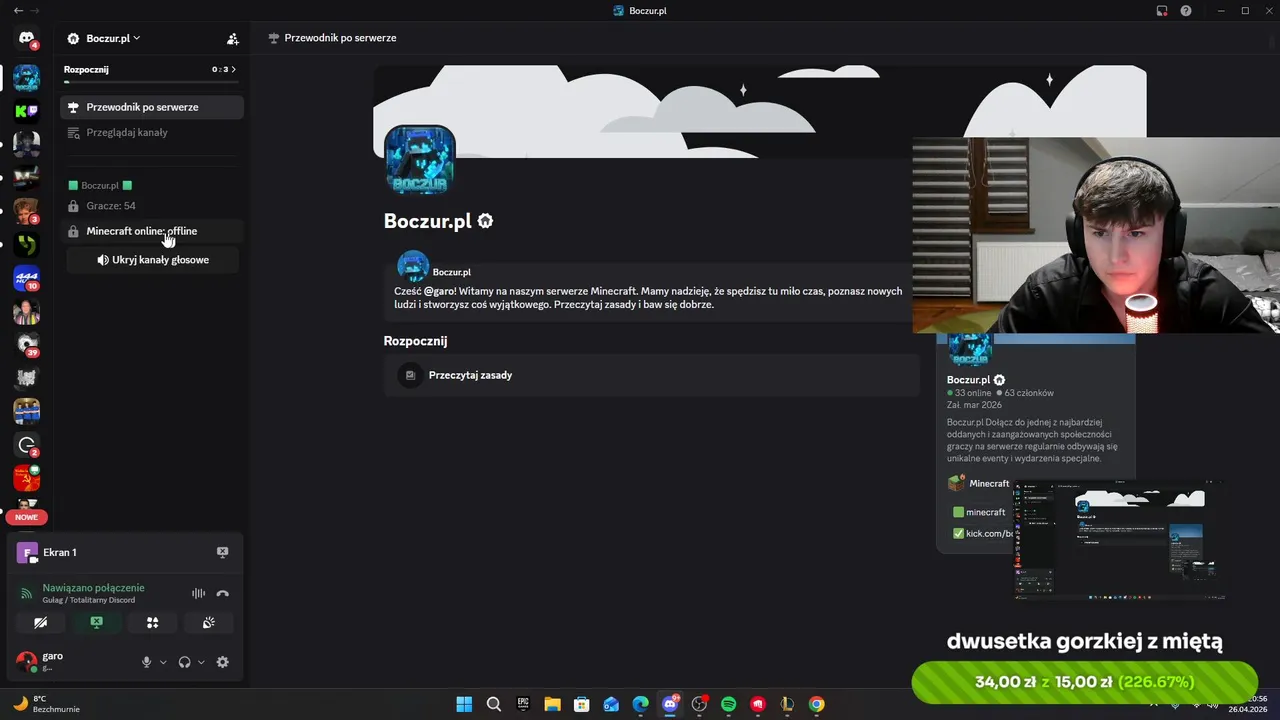The image size is (1280, 720).
Task: Expand headphone output options arrow
Action: click(x=201, y=662)
